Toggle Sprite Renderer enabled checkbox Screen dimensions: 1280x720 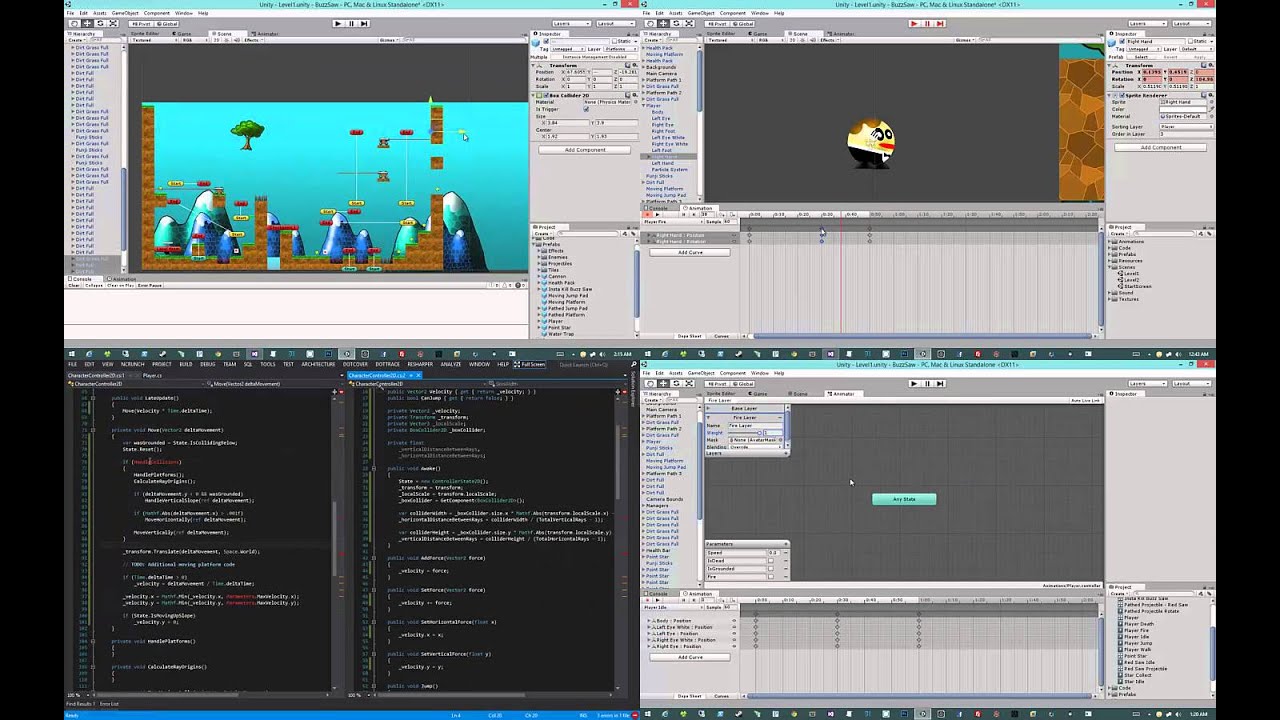click(1122, 95)
